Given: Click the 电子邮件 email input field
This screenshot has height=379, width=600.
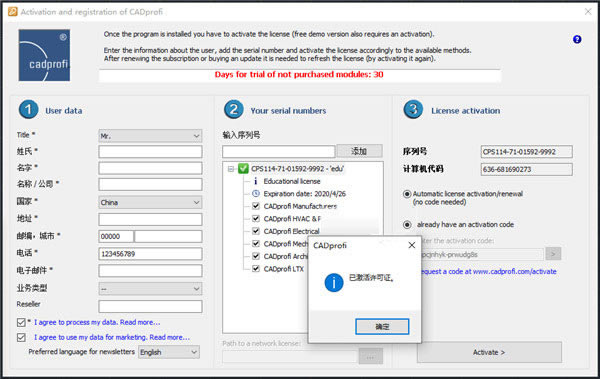Looking at the screenshot, I should click(x=150, y=271).
